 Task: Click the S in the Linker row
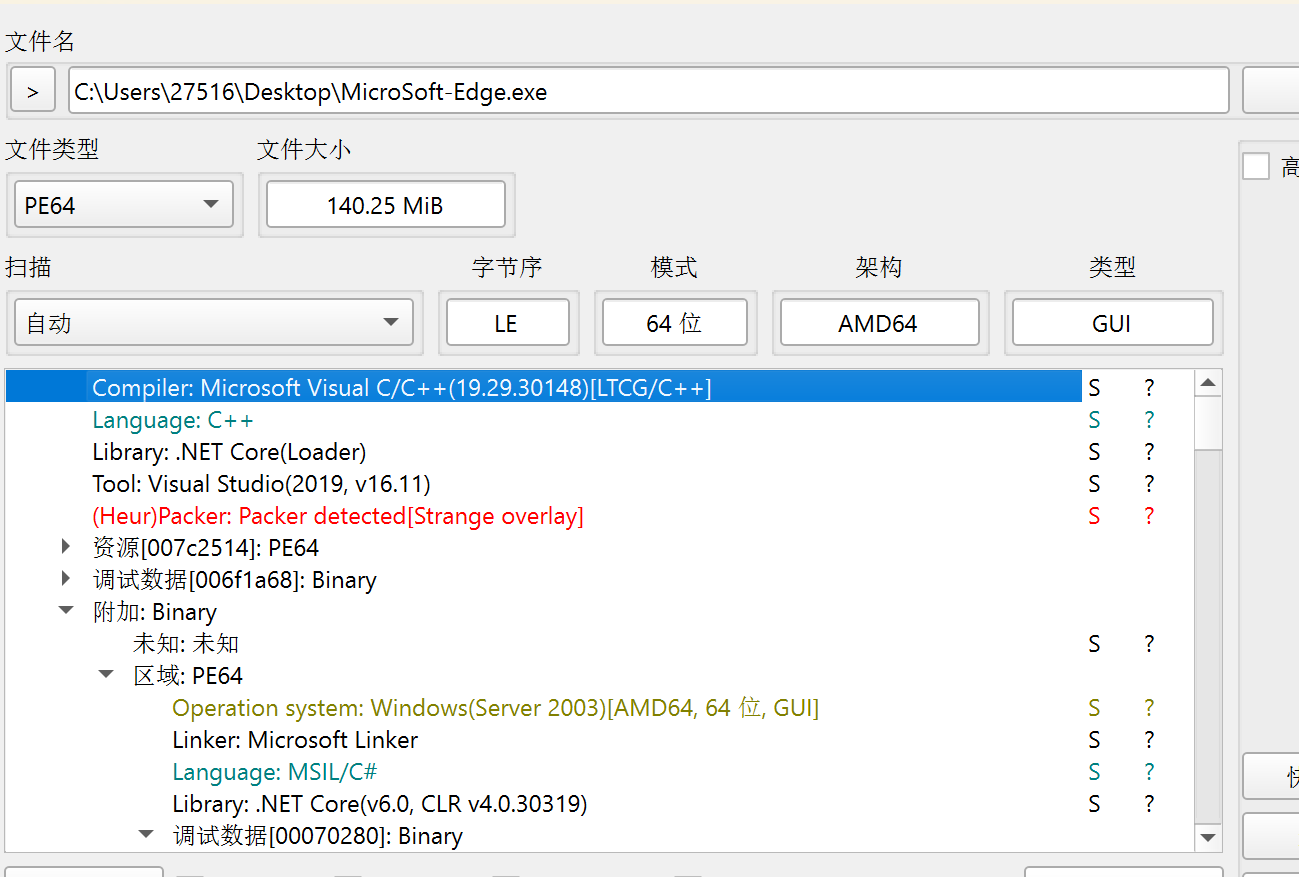[1094, 740]
